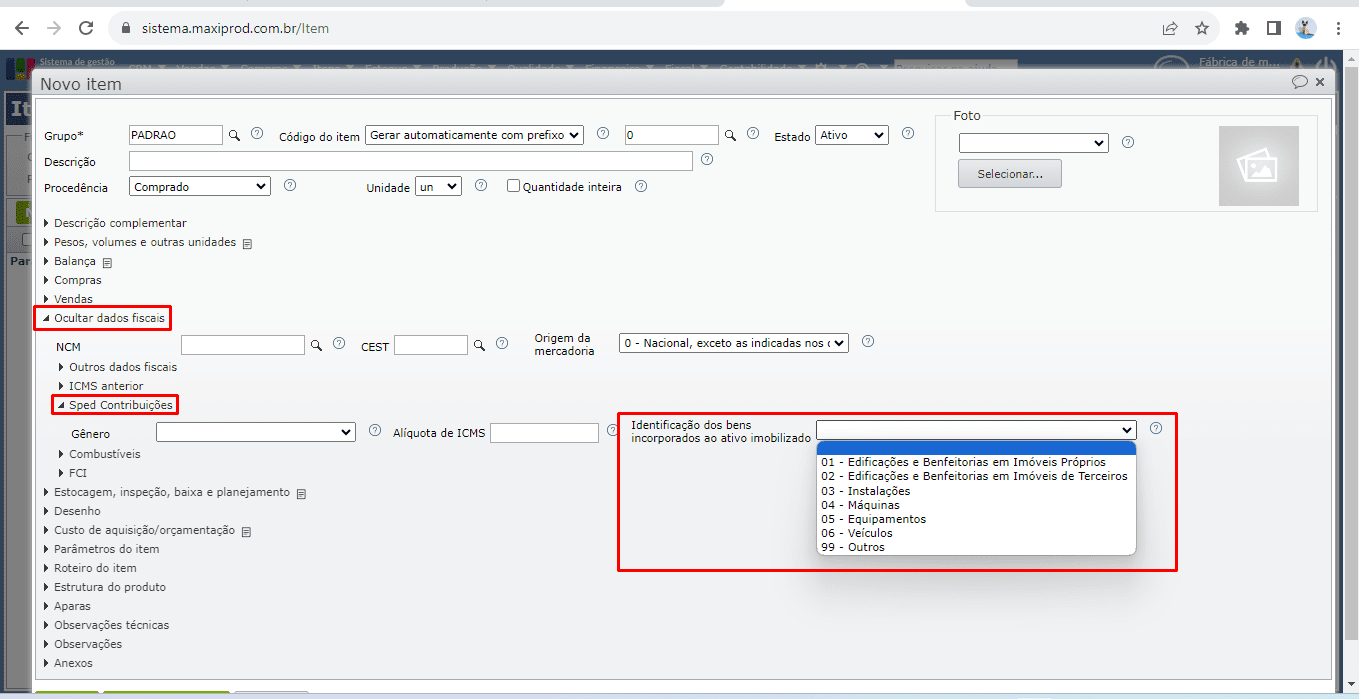
Task: Click note icon beside Estocagem, inspeção
Action: (x=301, y=493)
